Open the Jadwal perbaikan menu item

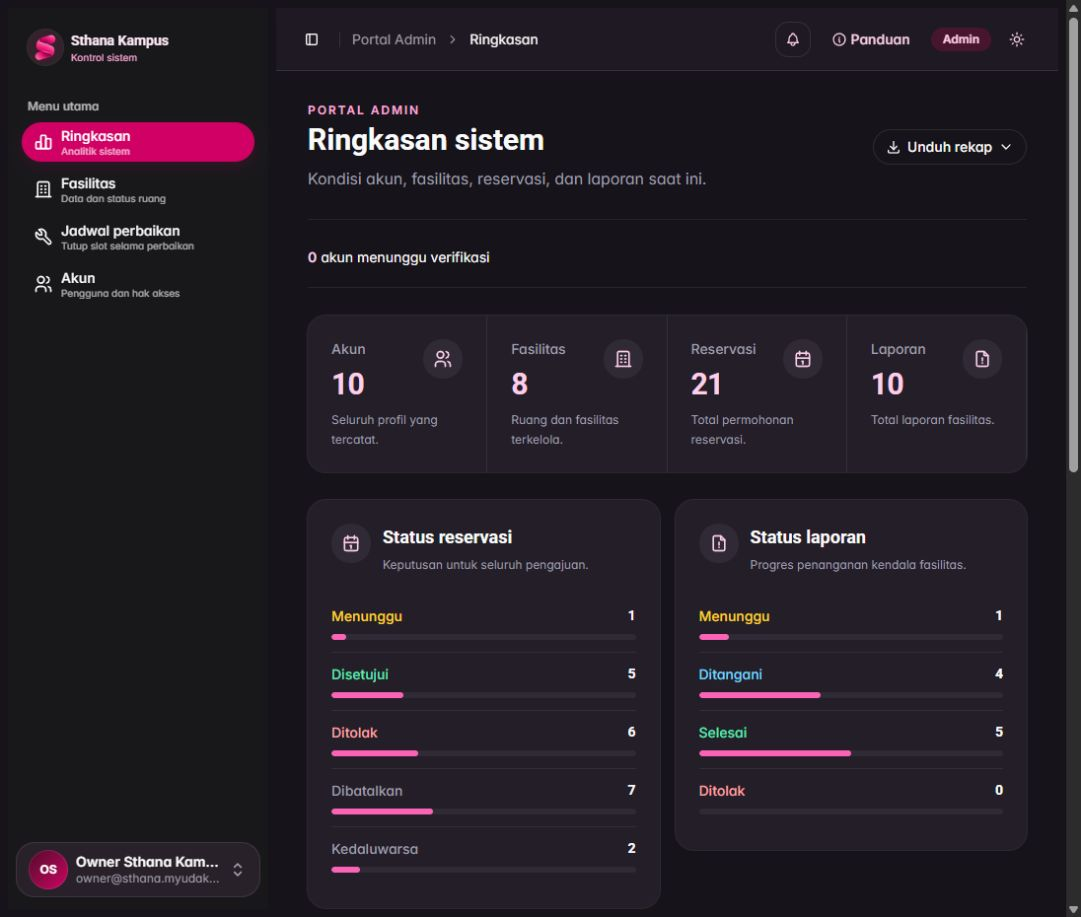pos(138,237)
